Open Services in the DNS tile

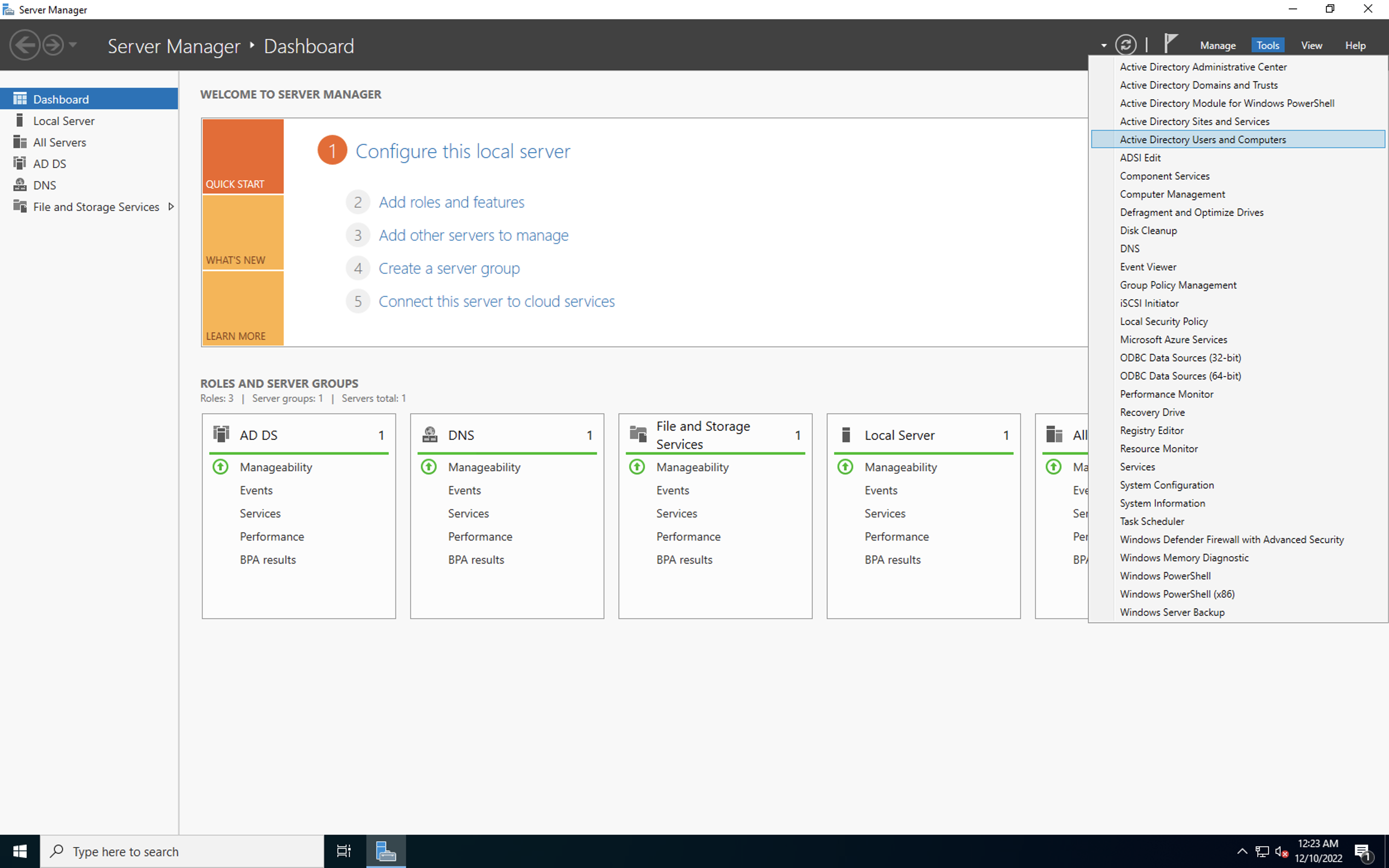coord(468,513)
